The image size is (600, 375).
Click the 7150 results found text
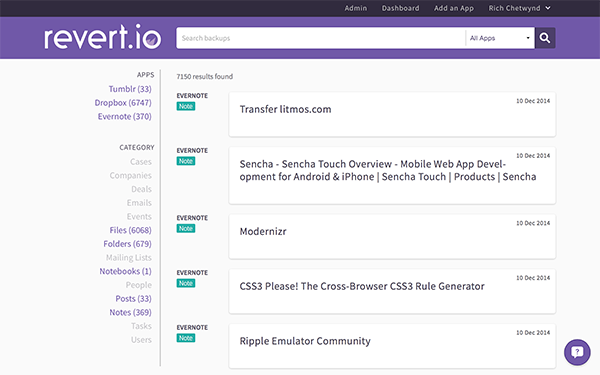(204, 77)
